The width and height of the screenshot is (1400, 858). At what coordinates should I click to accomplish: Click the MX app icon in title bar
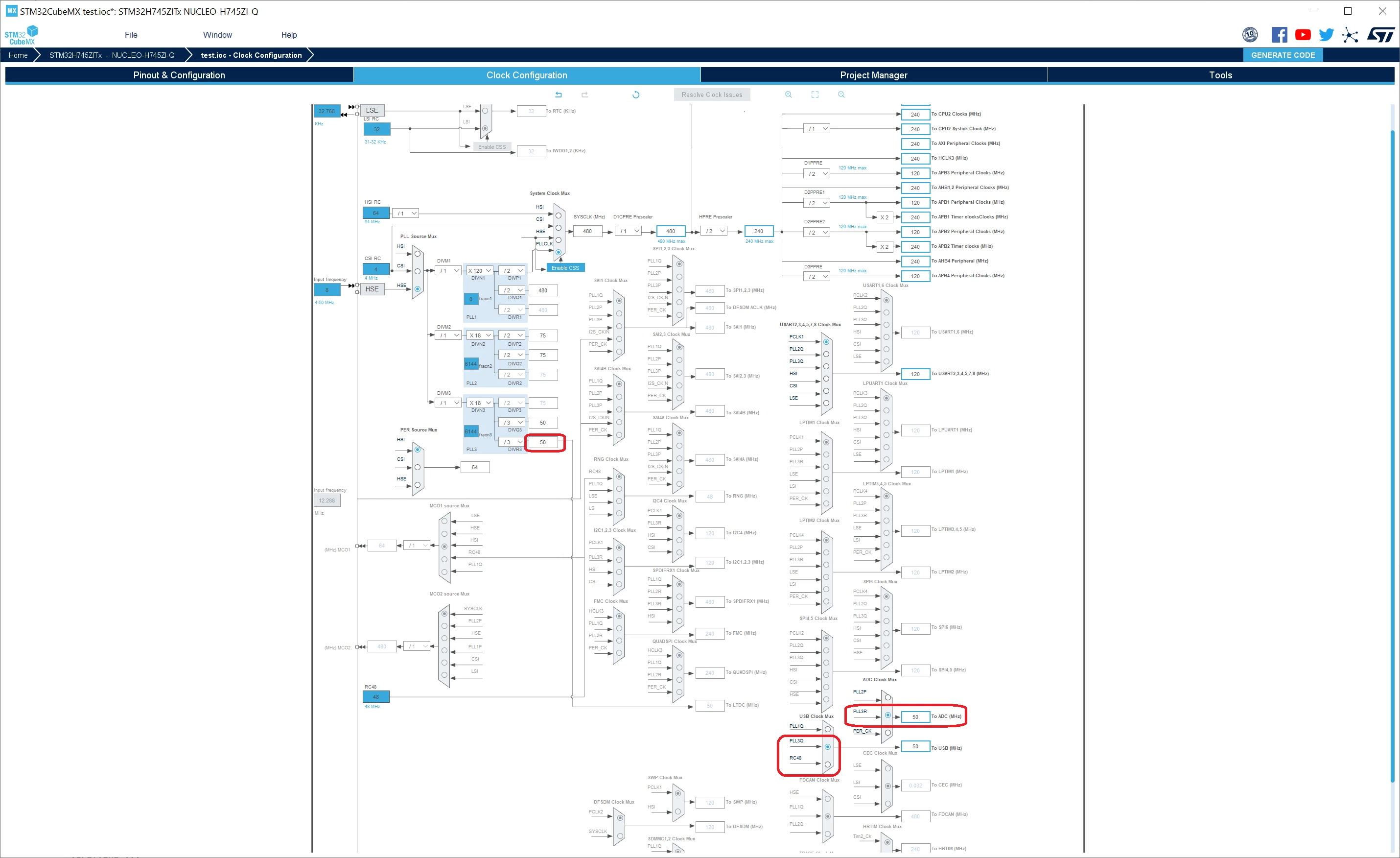click(x=11, y=11)
